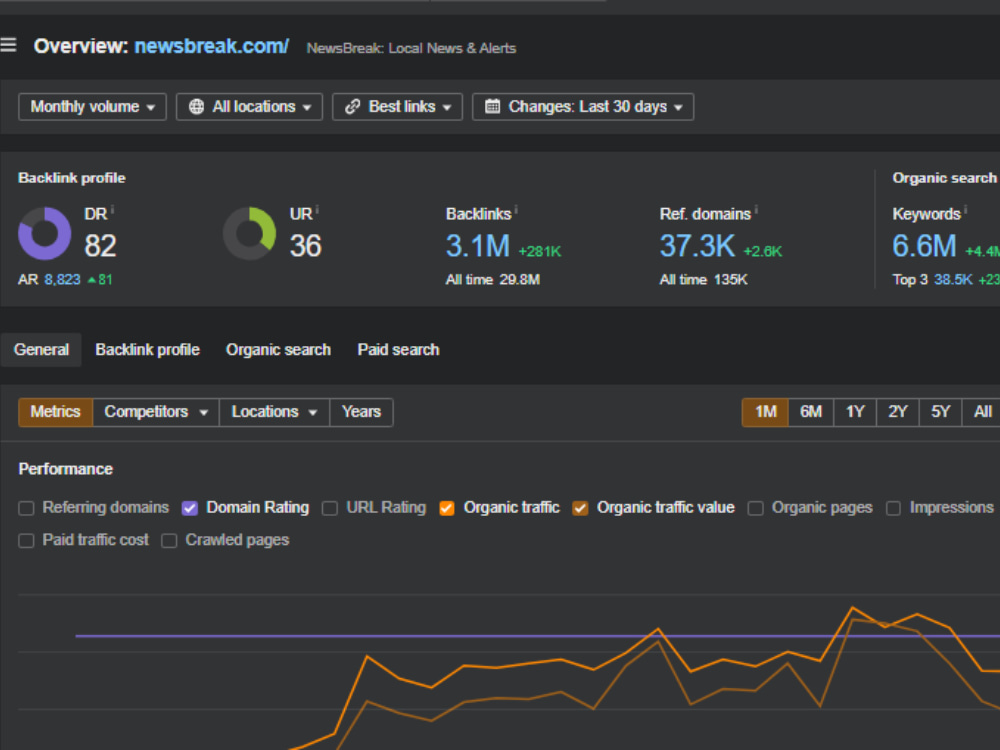Open the Changes: Last 30 days dropdown

(x=583, y=107)
